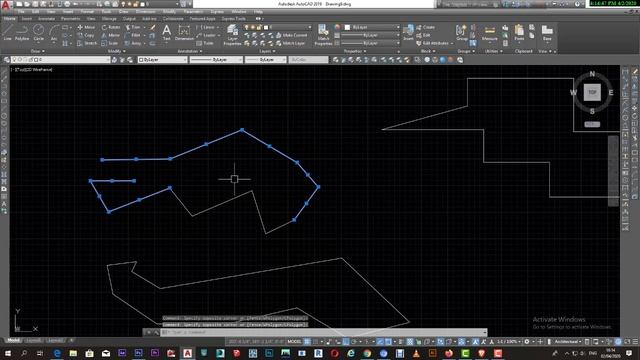This screenshot has height=360, width=640.
Task: Open the File menu
Action: pos(21,12)
